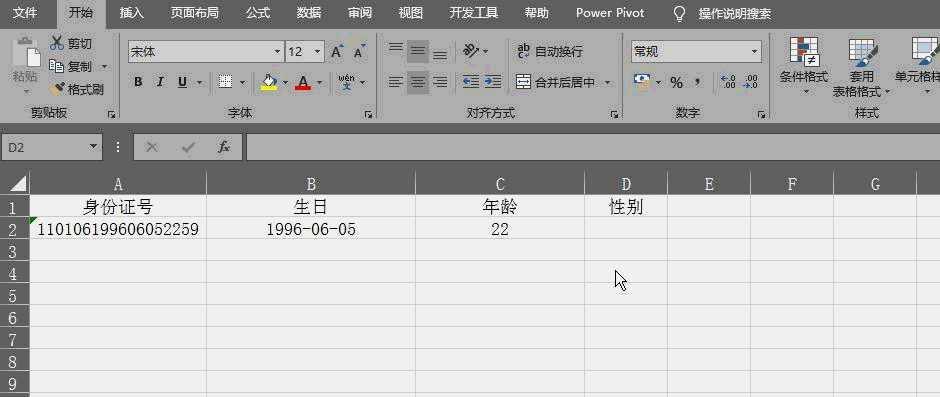Select cell with 110106199606052259
The height and width of the screenshot is (397, 940).
click(x=118, y=228)
